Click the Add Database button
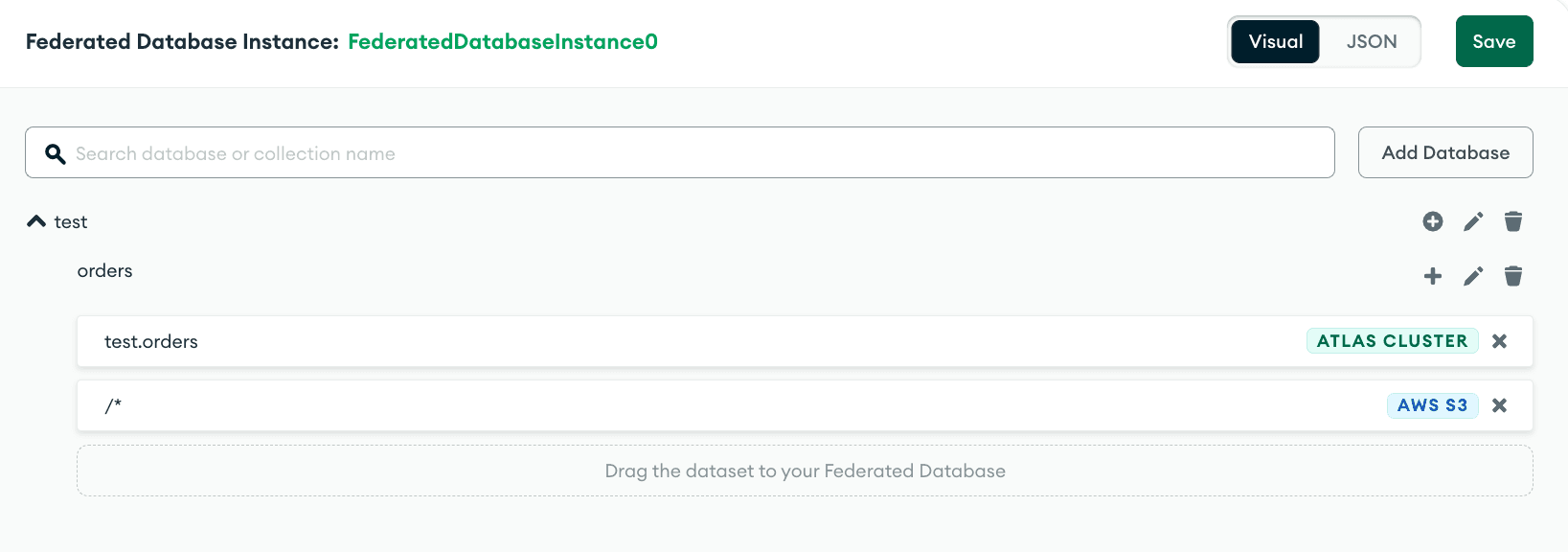 [1445, 152]
